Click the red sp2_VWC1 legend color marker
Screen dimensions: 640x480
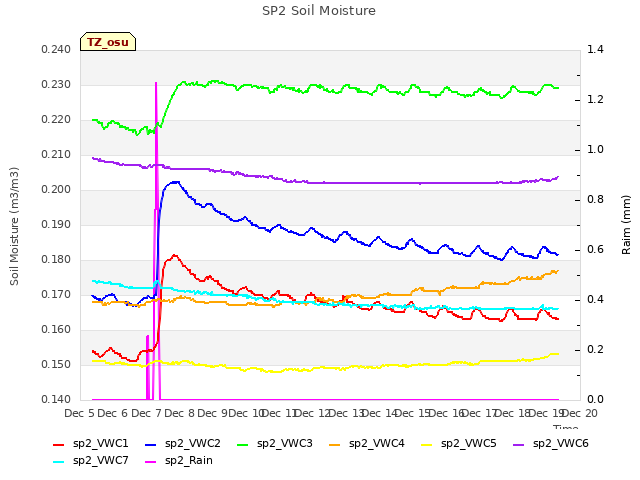59,445
